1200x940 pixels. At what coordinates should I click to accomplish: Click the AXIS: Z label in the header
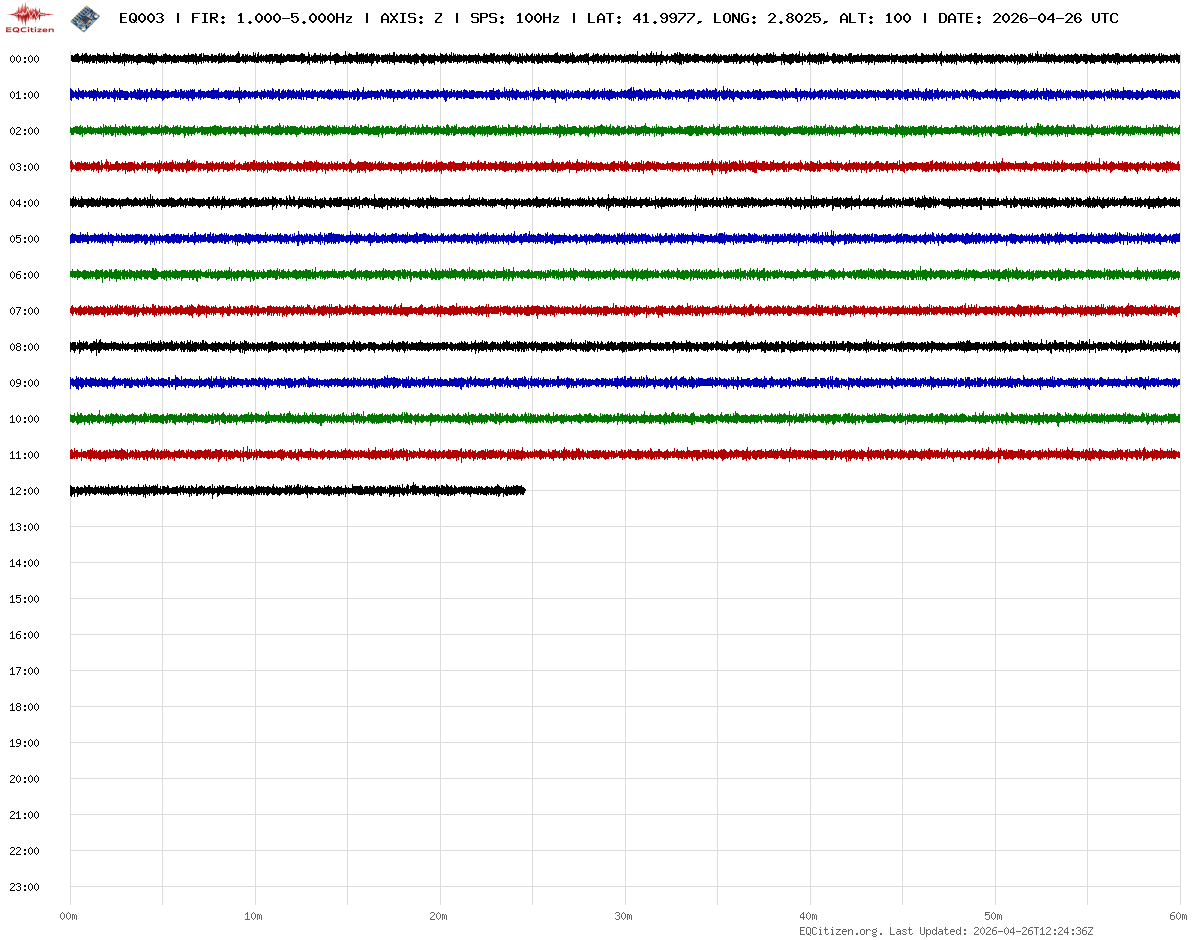tap(411, 19)
